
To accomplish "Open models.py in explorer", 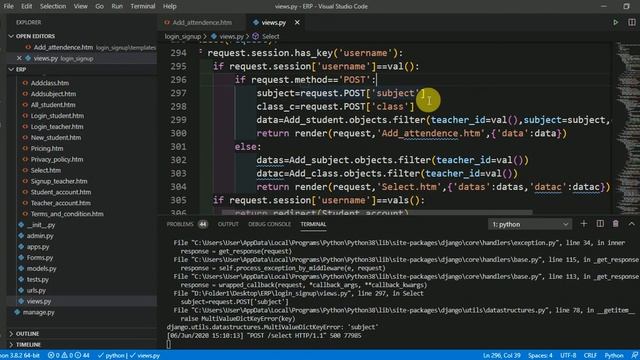I will (42, 269).
